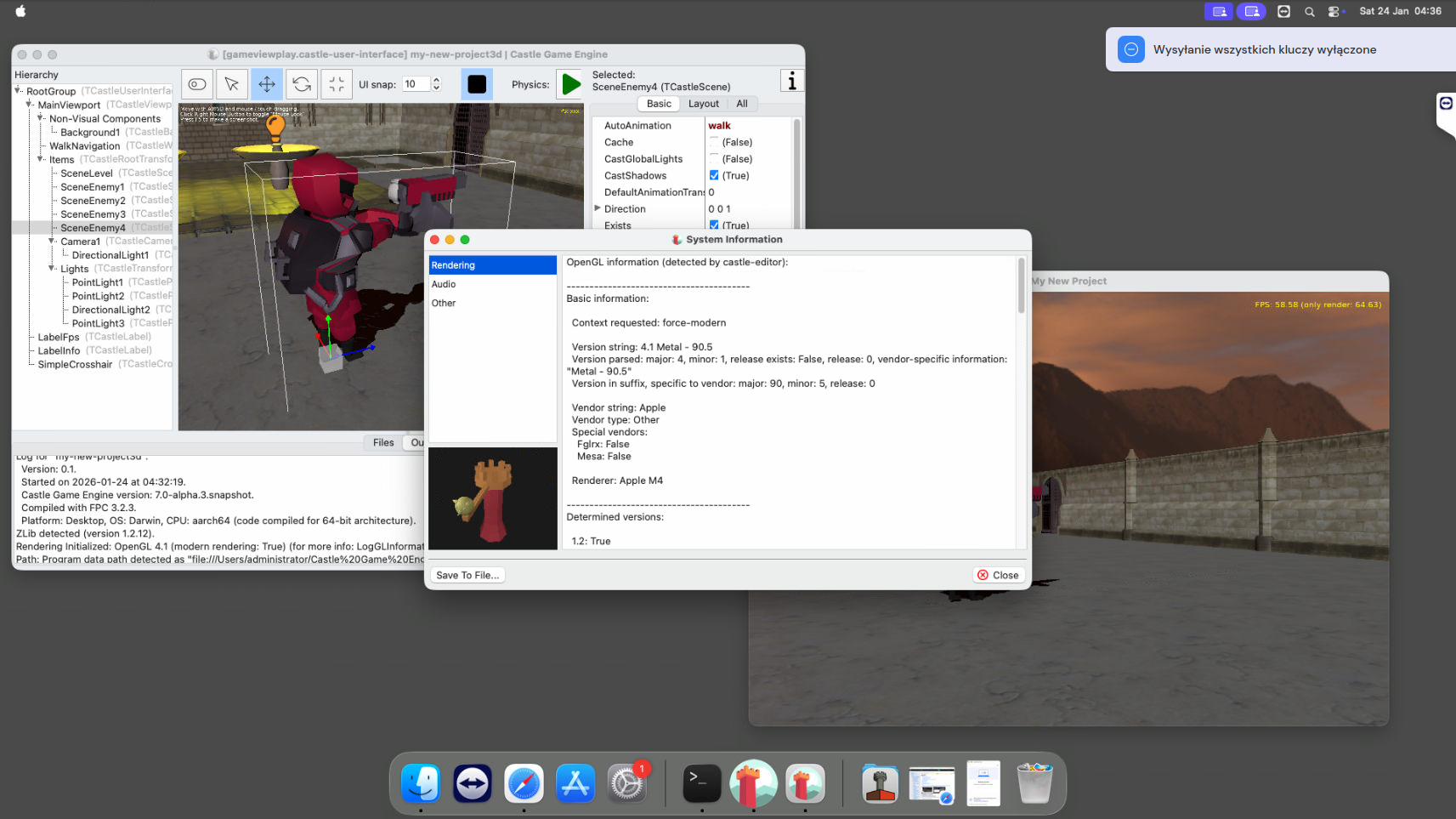Pick the Scale tool icon

coord(337,84)
